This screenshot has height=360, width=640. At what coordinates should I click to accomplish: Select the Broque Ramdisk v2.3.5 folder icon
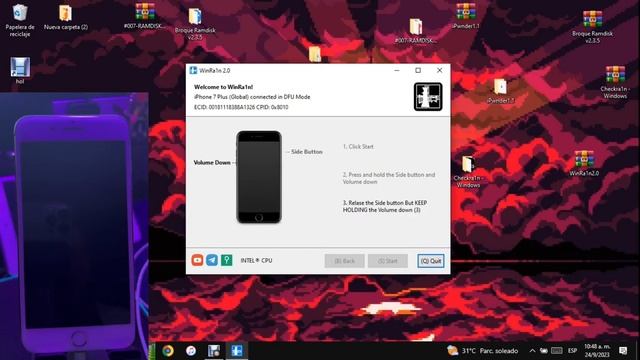point(195,24)
